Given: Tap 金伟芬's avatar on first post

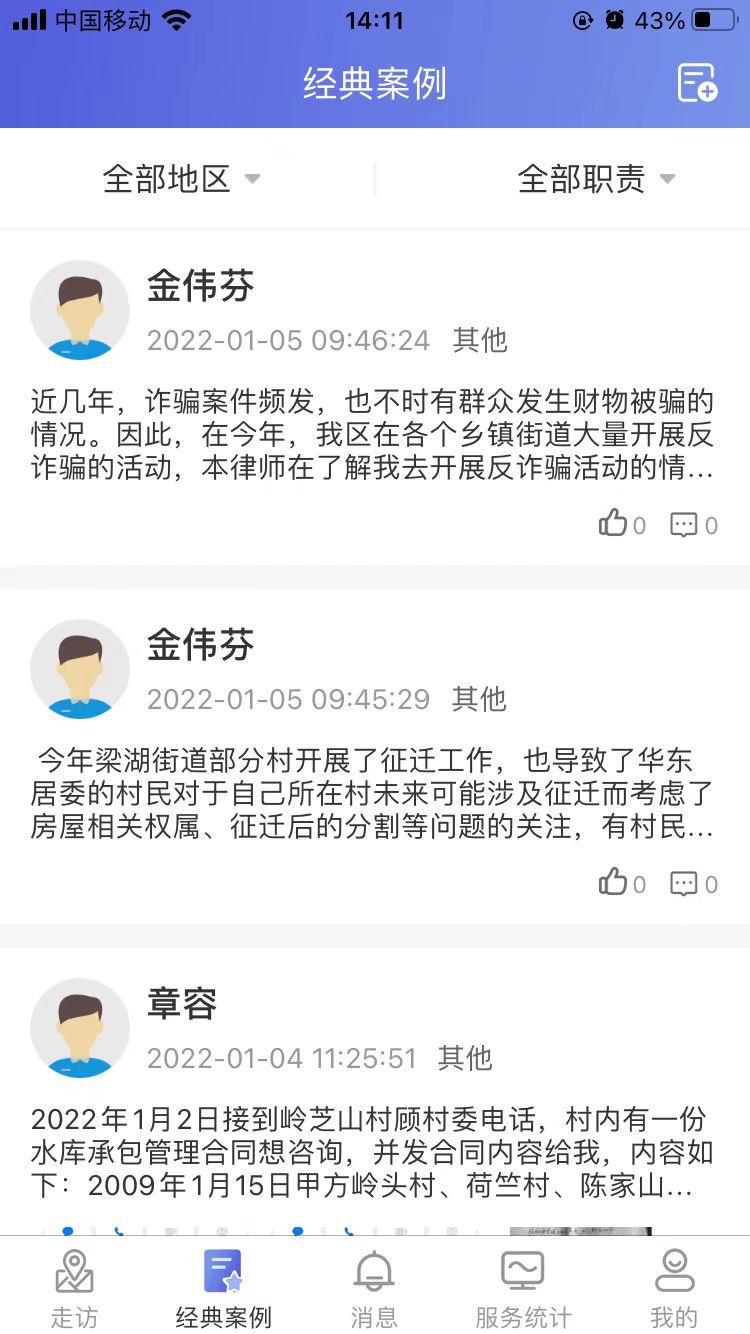Looking at the screenshot, I should tap(80, 310).
